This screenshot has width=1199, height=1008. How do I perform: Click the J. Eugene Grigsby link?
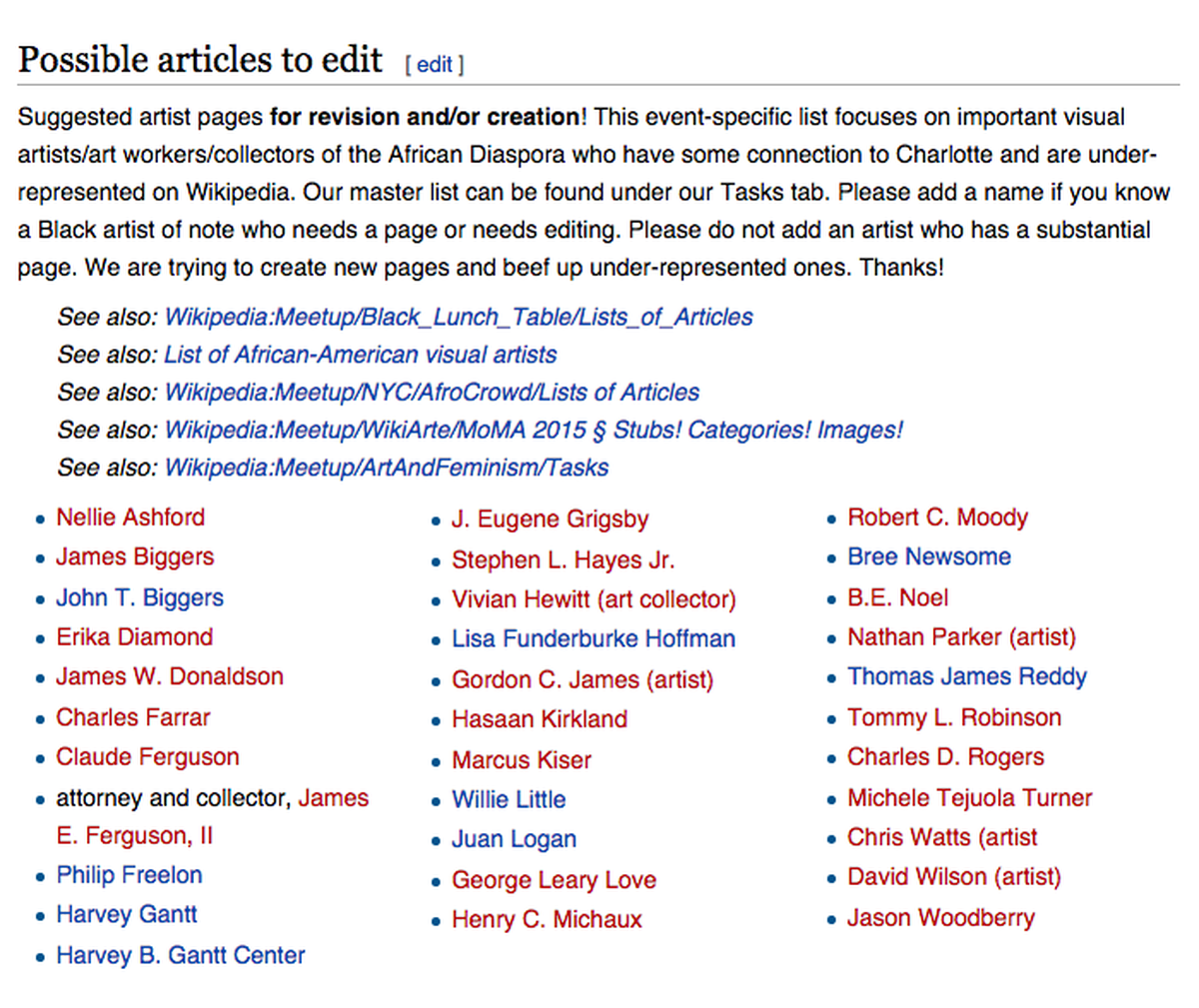(x=550, y=519)
